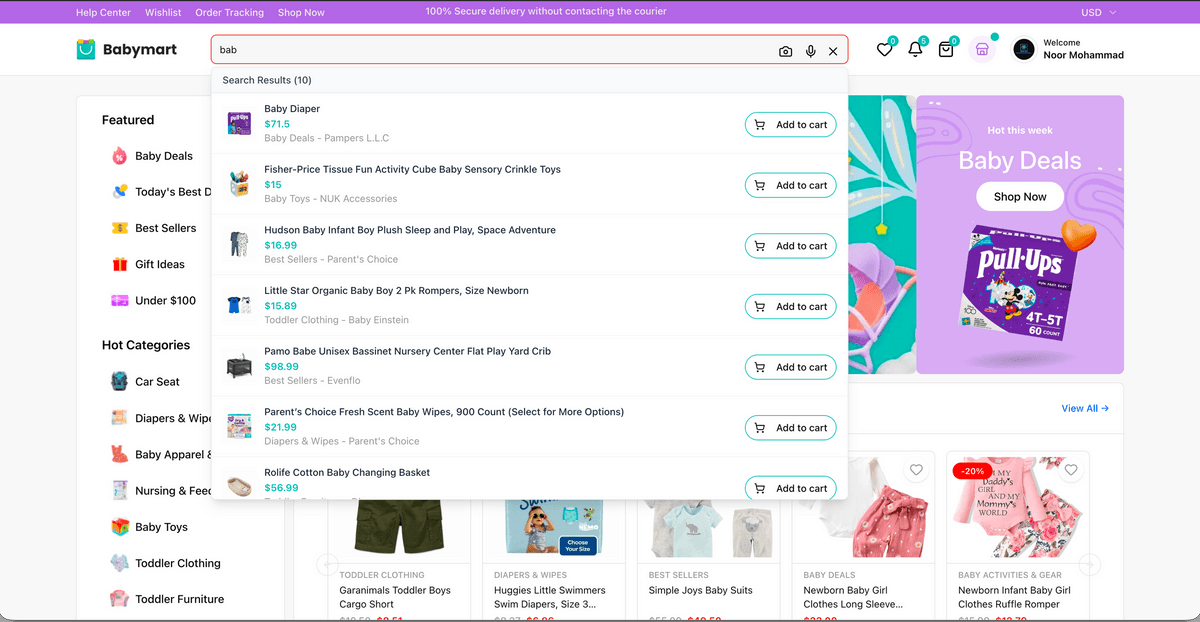Click the microphone voice search icon
This screenshot has width=1200, height=622.
point(810,51)
